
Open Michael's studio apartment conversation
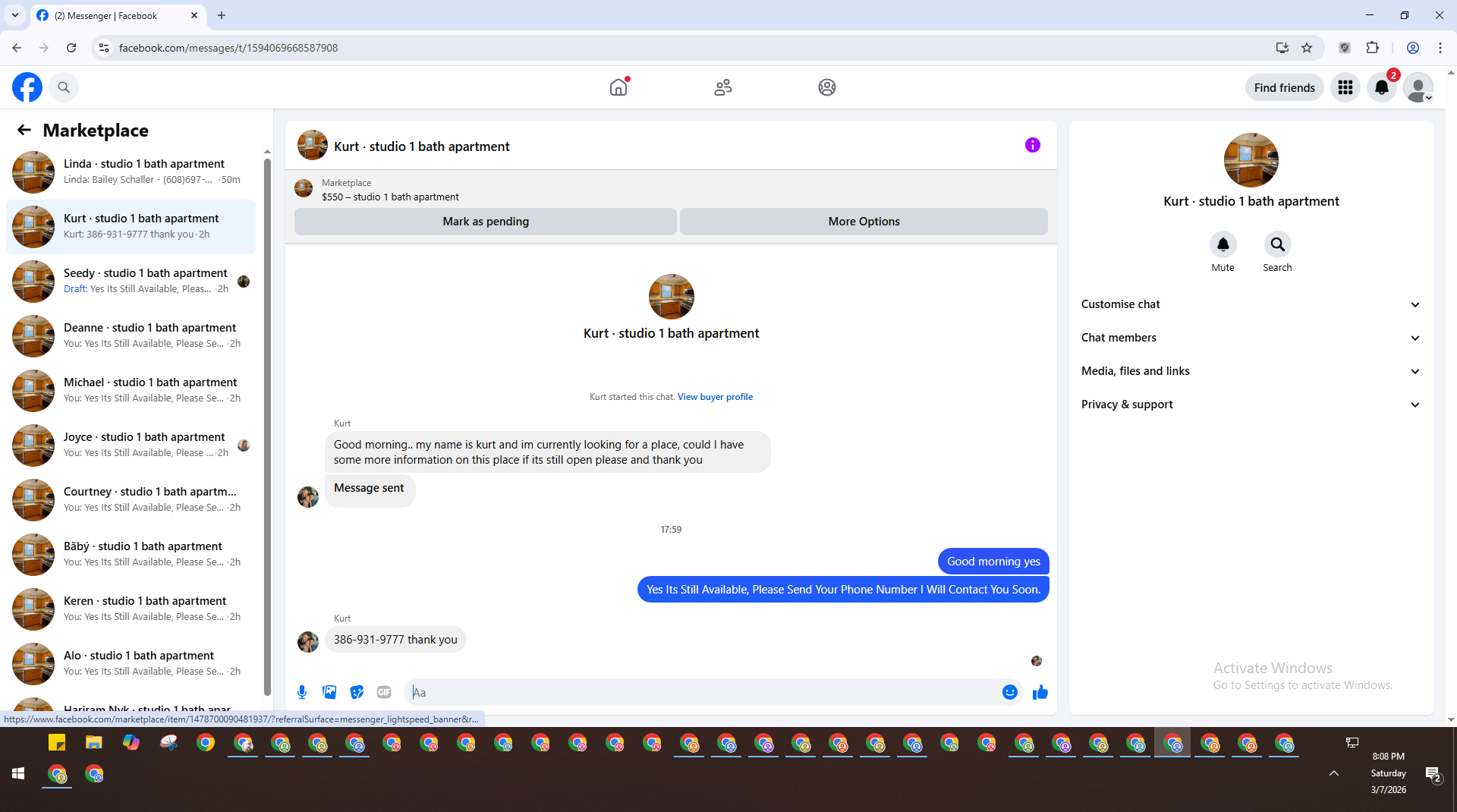point(131,391)
